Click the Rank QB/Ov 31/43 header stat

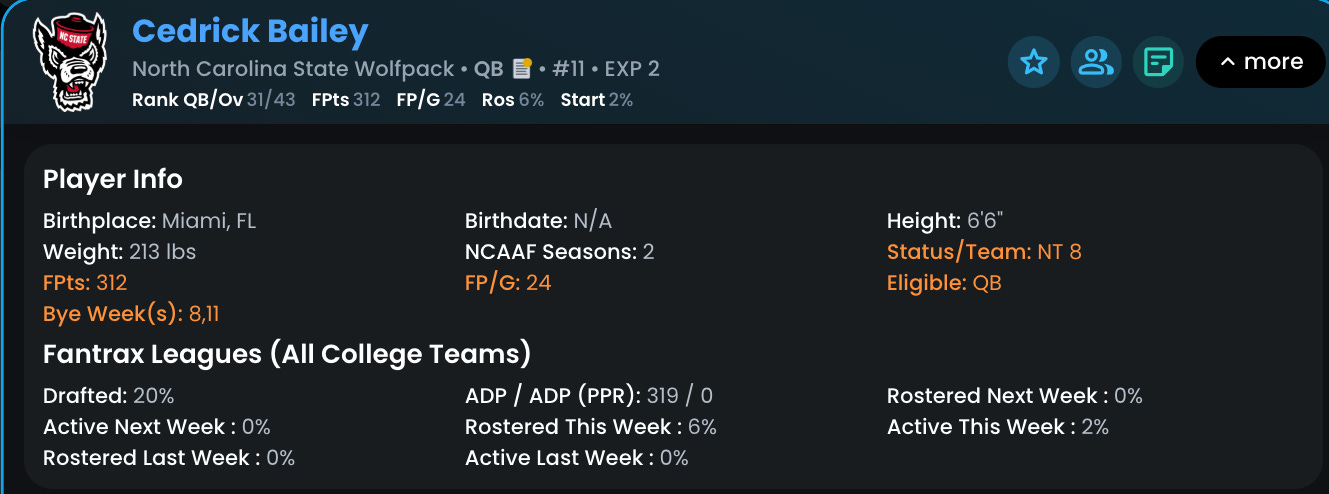[x=213, y=100]
